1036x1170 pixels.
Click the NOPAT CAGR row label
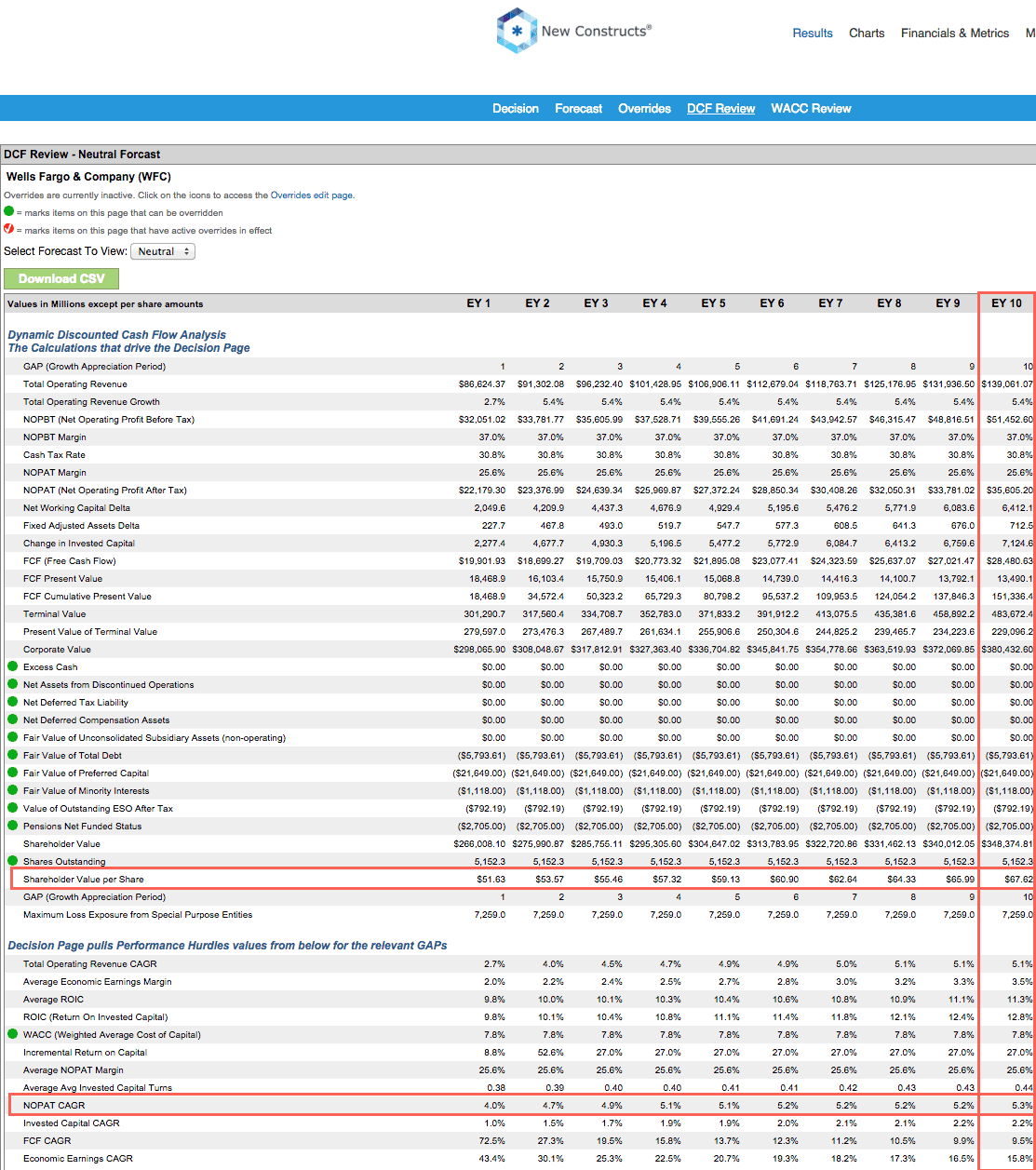pyautogui.click(x=54, y=1105)
